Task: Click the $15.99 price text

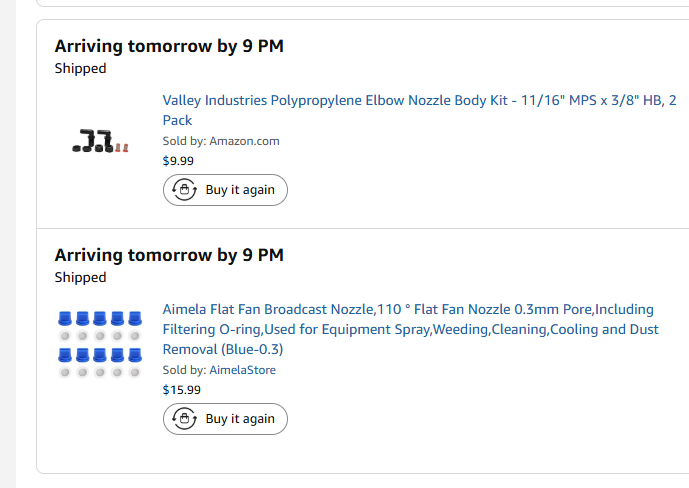Action: [x=181, y=390]
